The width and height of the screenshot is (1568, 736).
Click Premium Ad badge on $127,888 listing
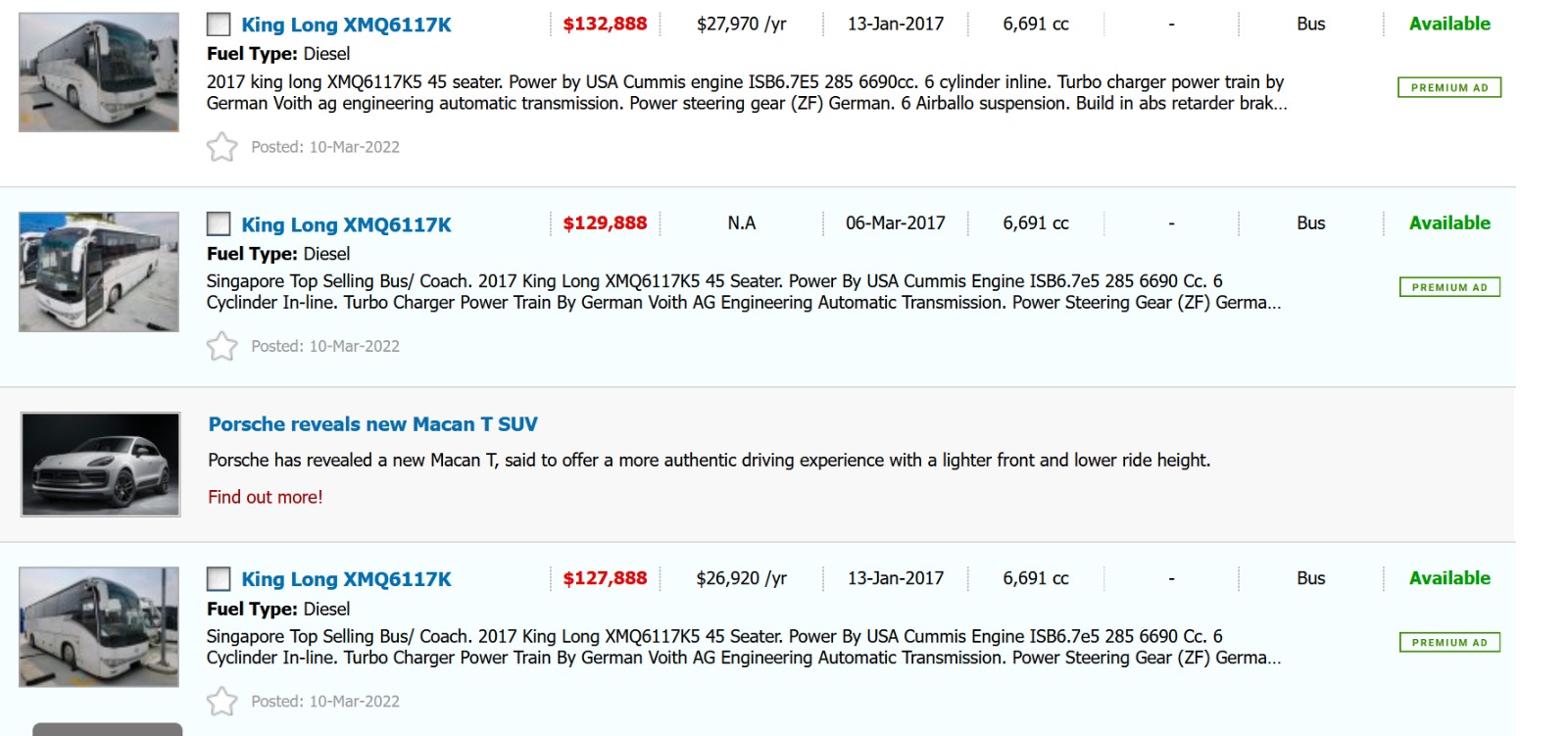click(1449, 643)
